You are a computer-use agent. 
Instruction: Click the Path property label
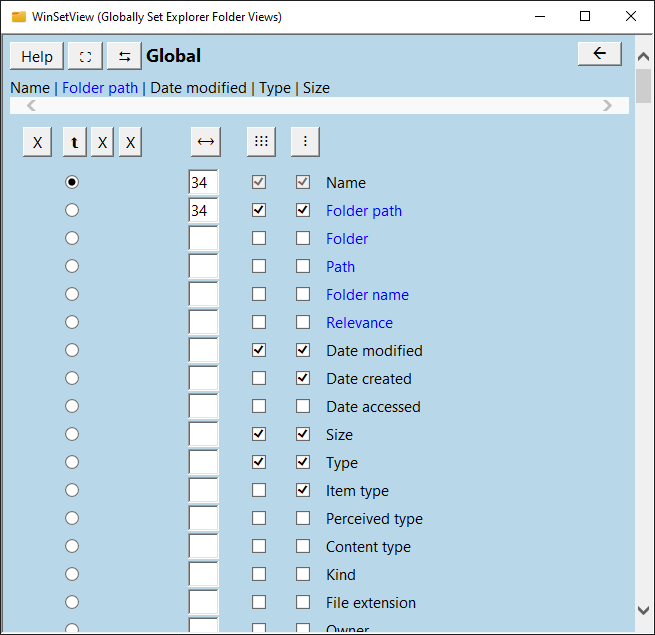coord(340,267)
